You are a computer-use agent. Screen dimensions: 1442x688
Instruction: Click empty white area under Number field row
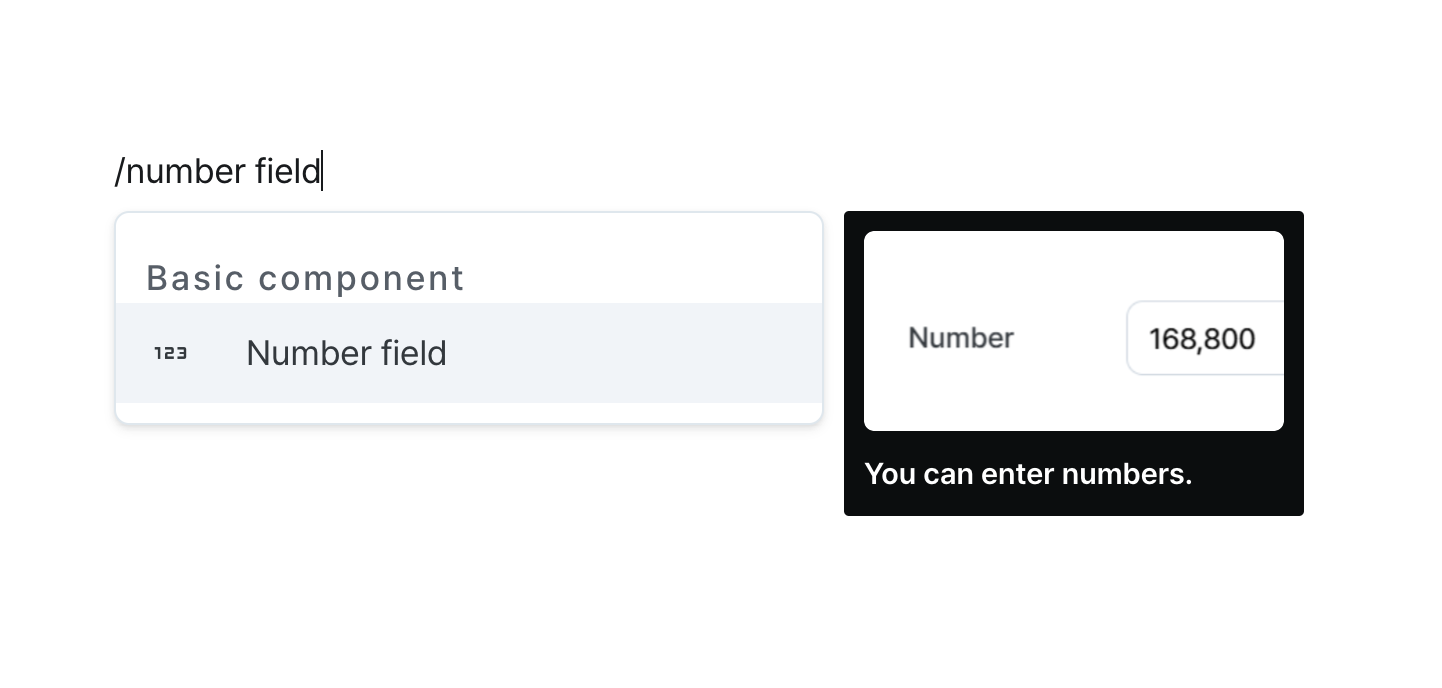click(x=469, y=412)
